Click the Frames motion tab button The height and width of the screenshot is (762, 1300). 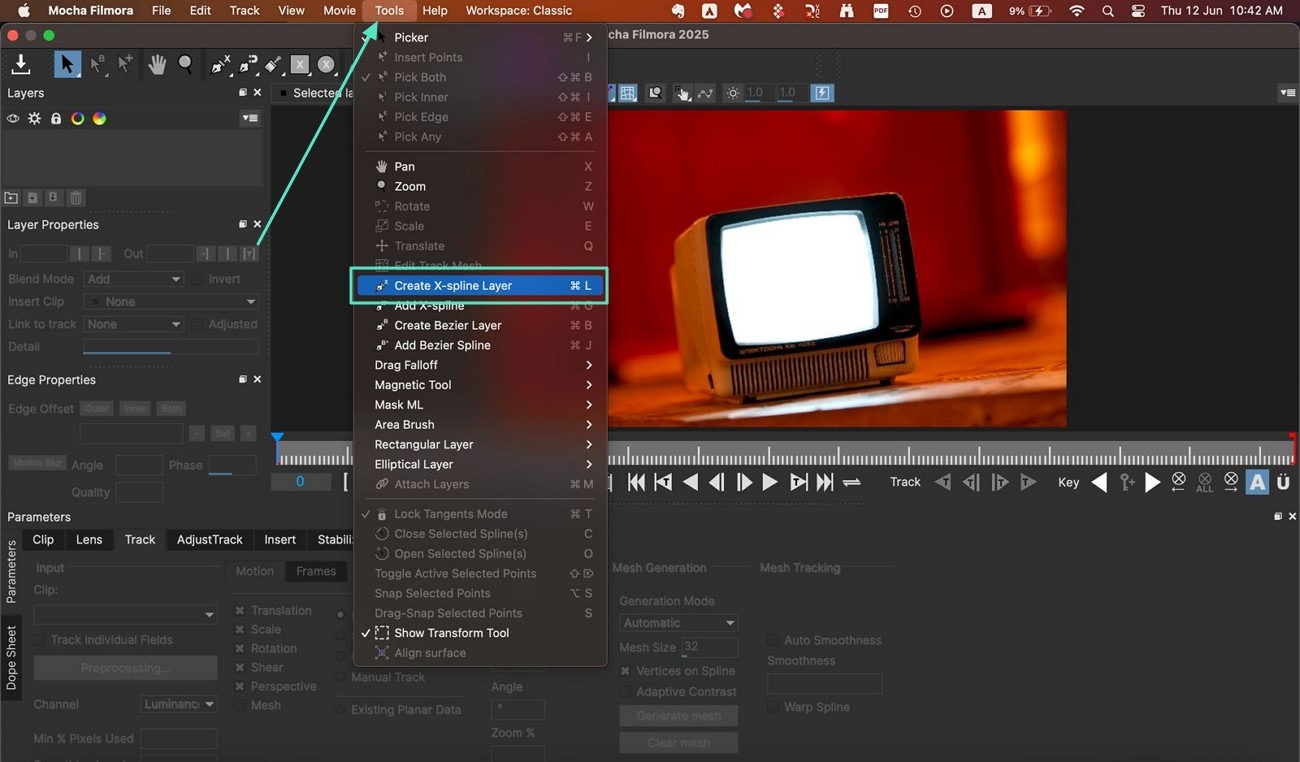[315, 571]
